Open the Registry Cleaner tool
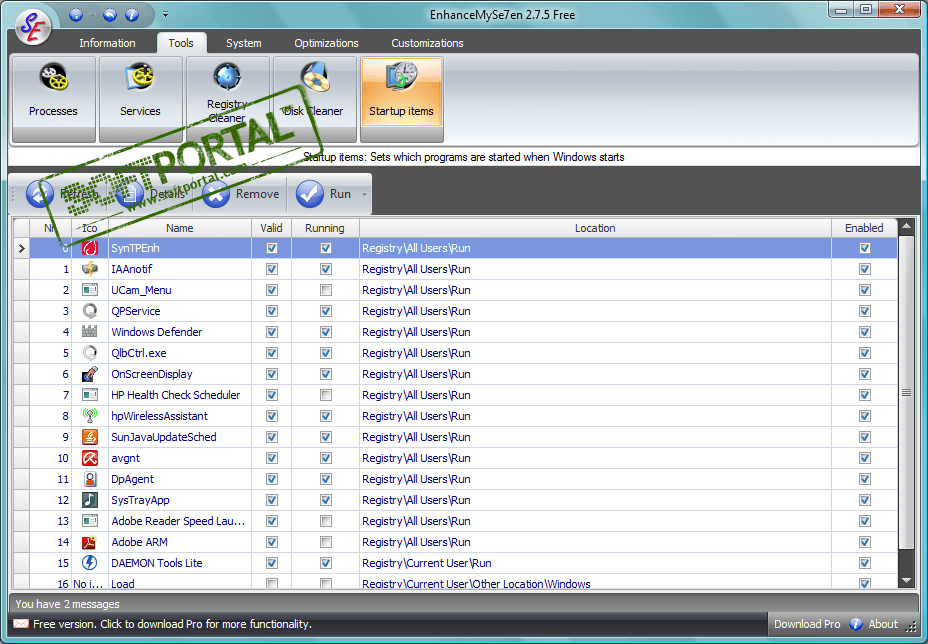 pyautogui.click(x=227, y=99)
